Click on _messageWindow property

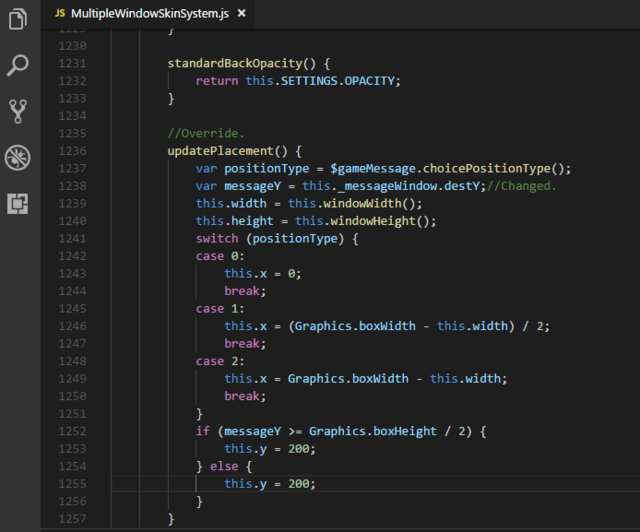(x=387, y=186)
